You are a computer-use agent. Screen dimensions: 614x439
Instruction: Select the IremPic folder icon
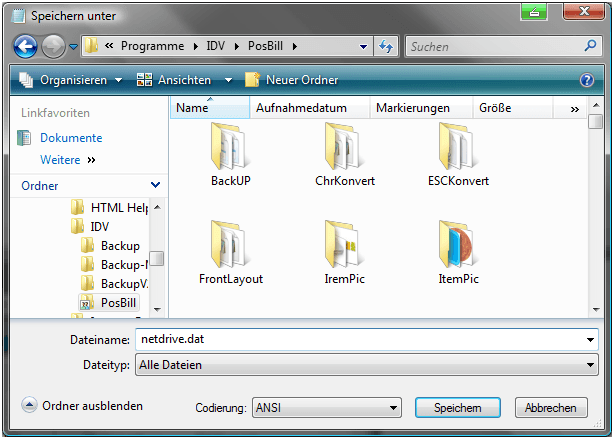tap(345, 253)
